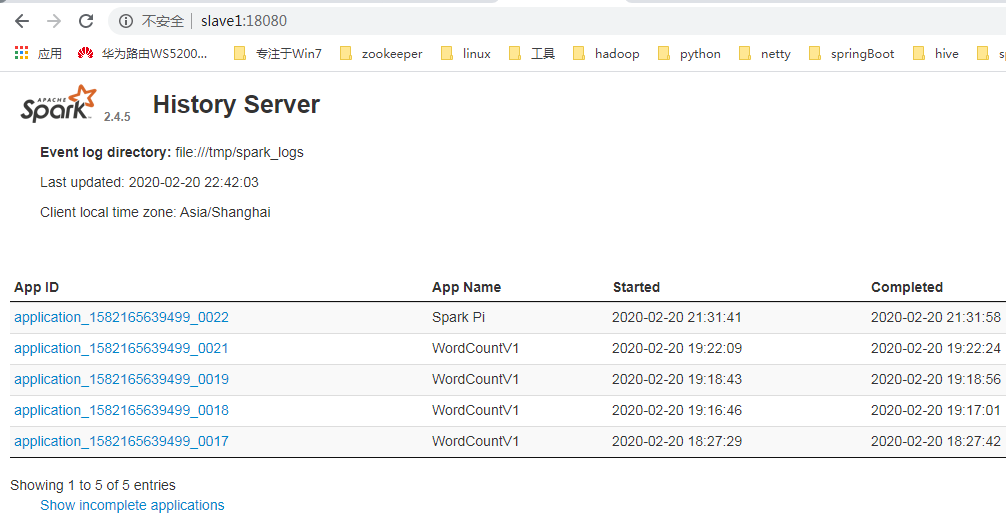The image size is (1006, 516).
Task: Click Show incomplete applications link
Action: 132,505
